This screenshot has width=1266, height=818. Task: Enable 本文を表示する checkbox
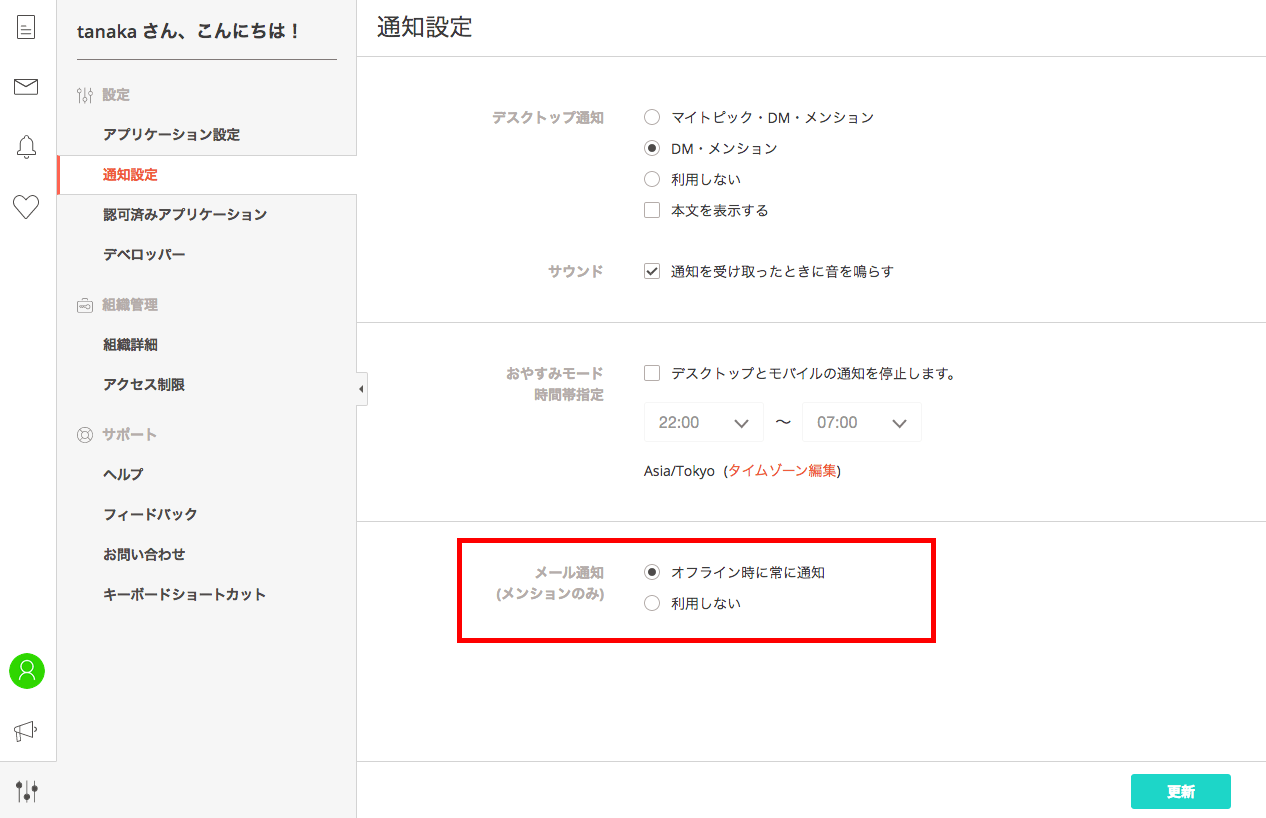[x=652, y=210]
